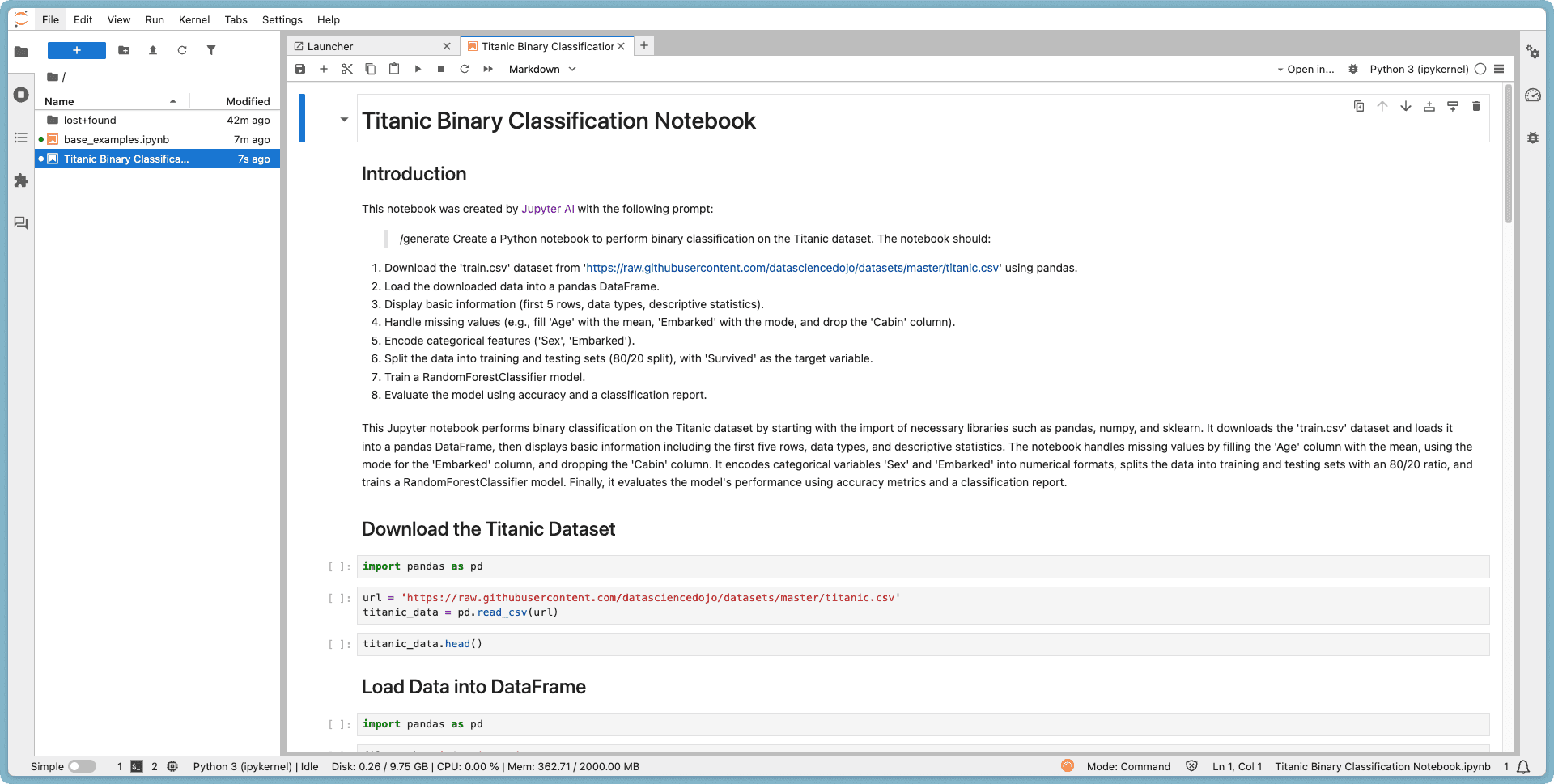
Task: Open the Extension Manager puzzle icon
Action: 21,180
